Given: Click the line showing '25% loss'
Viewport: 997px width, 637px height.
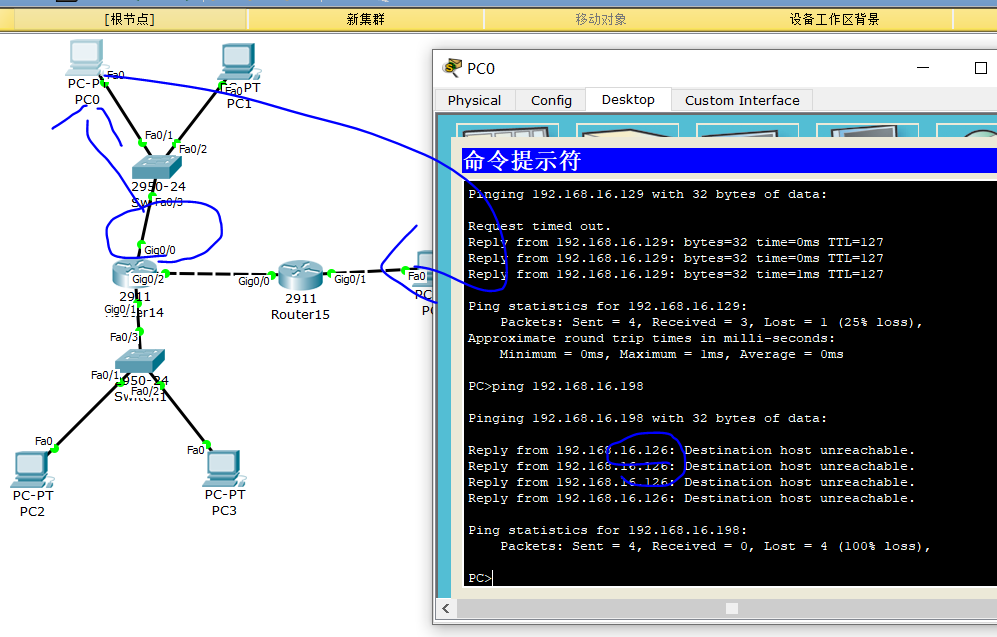Looking at the screenshot, I should coord(711,322).
